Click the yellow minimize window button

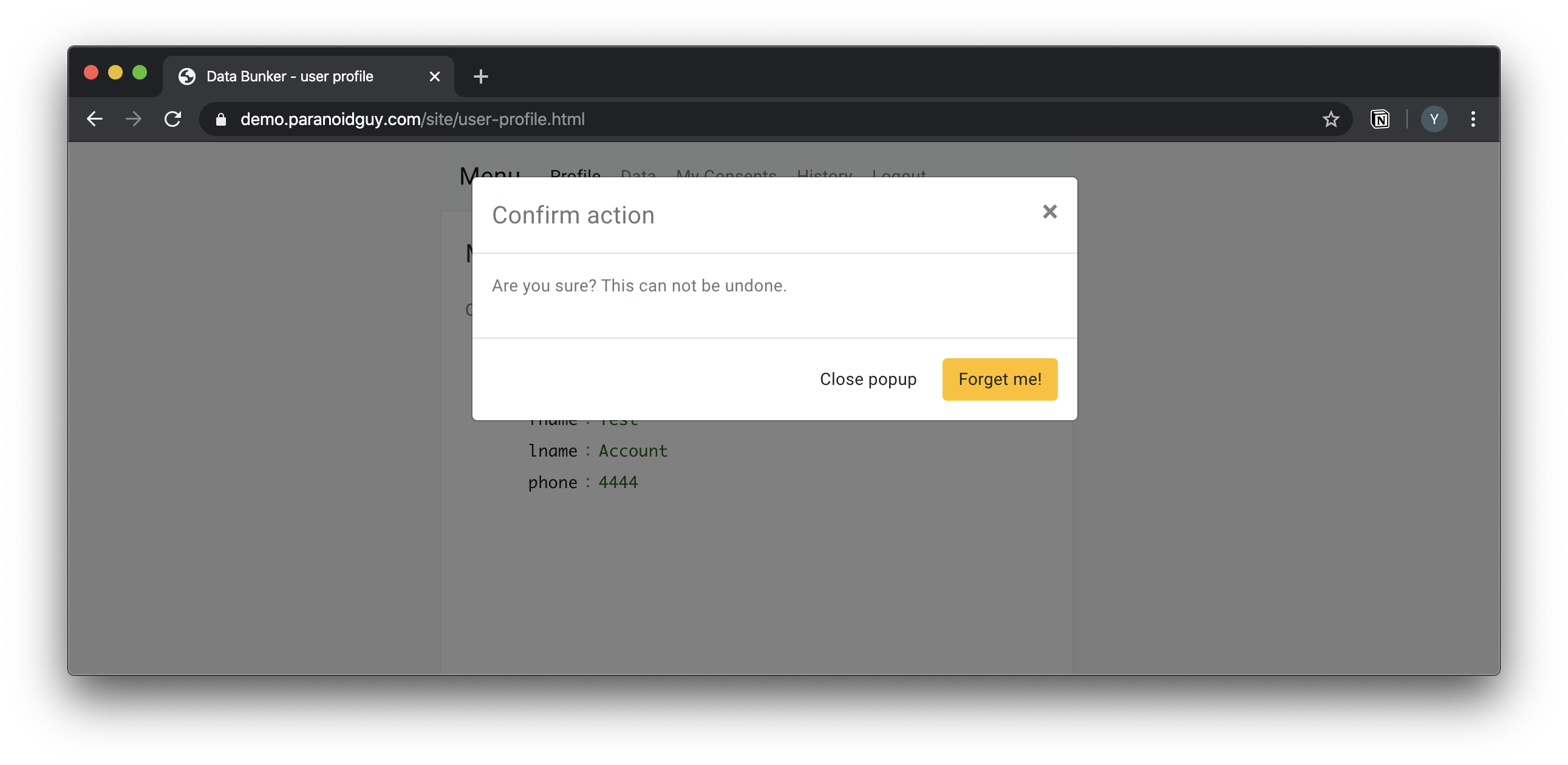pos(115,72)
